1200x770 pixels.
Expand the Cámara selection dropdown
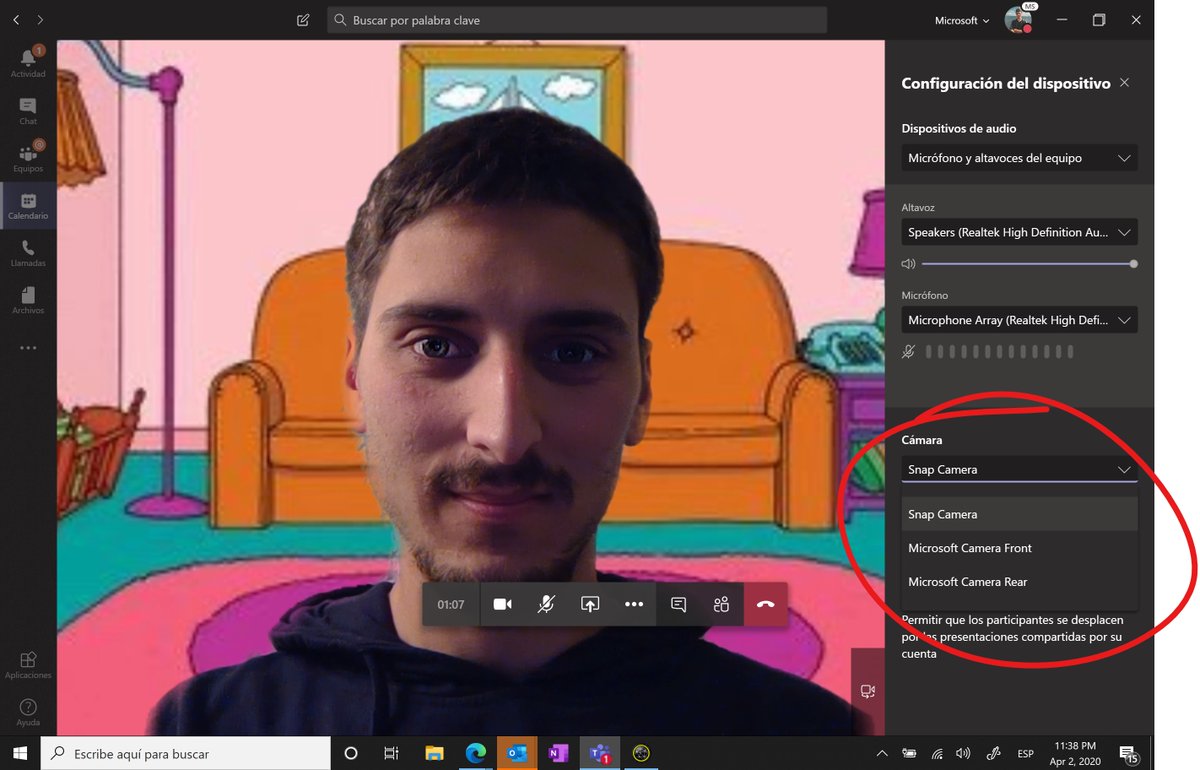tap(1018, 469)
